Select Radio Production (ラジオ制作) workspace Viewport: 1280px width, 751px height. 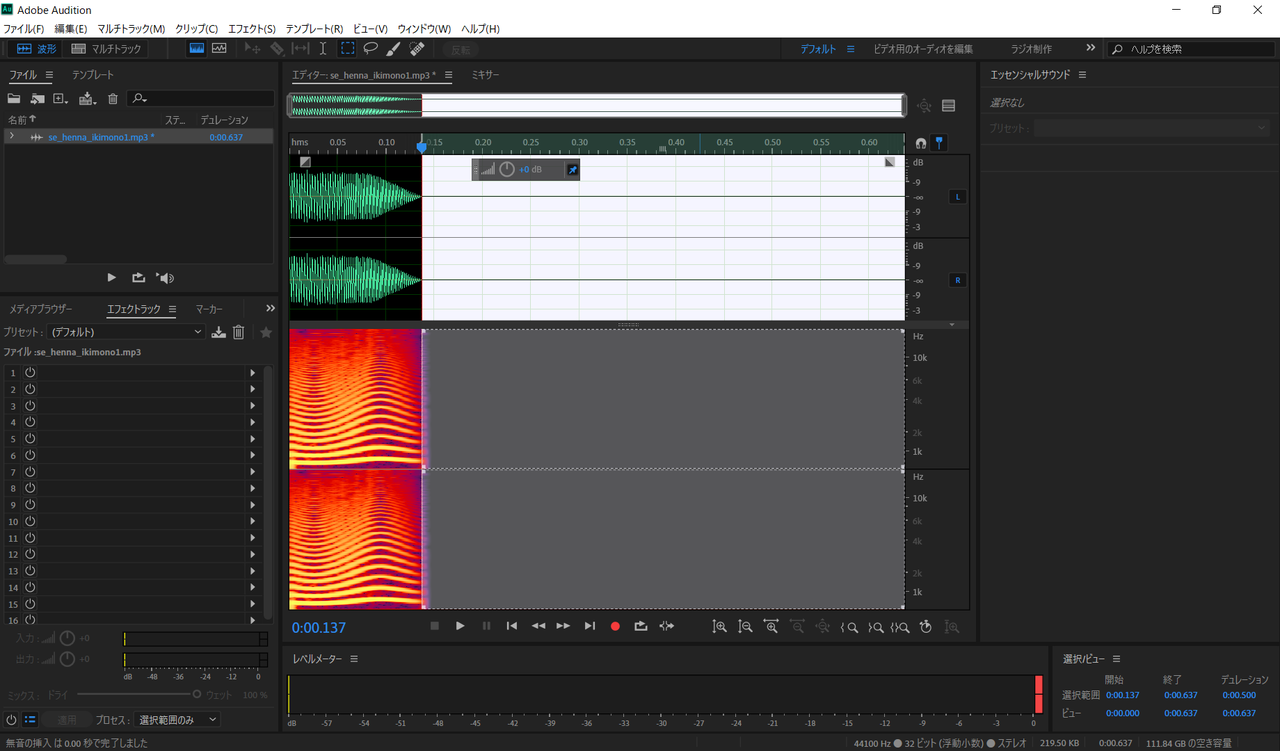[1031, 49]
